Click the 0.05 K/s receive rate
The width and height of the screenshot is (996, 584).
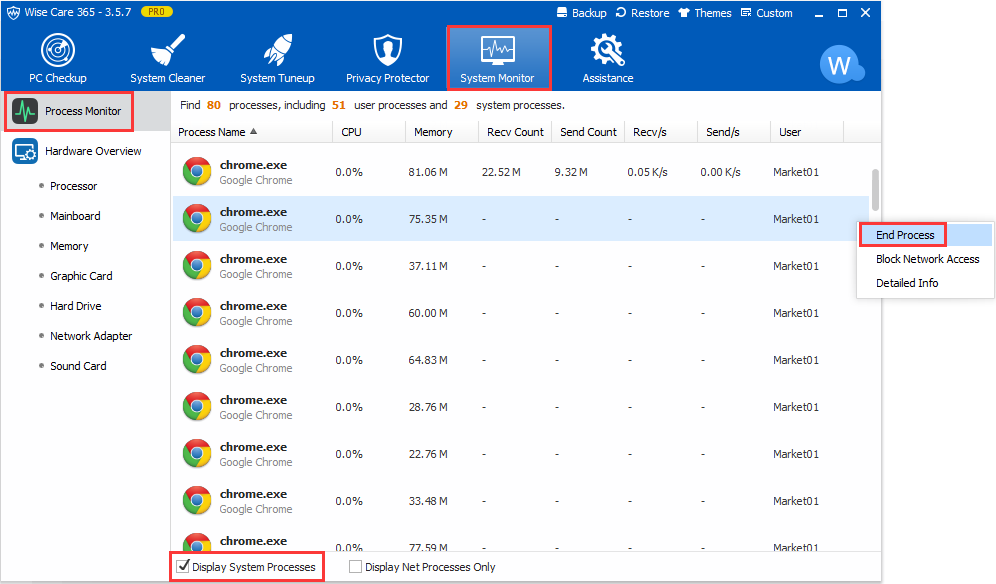point(647,172)
